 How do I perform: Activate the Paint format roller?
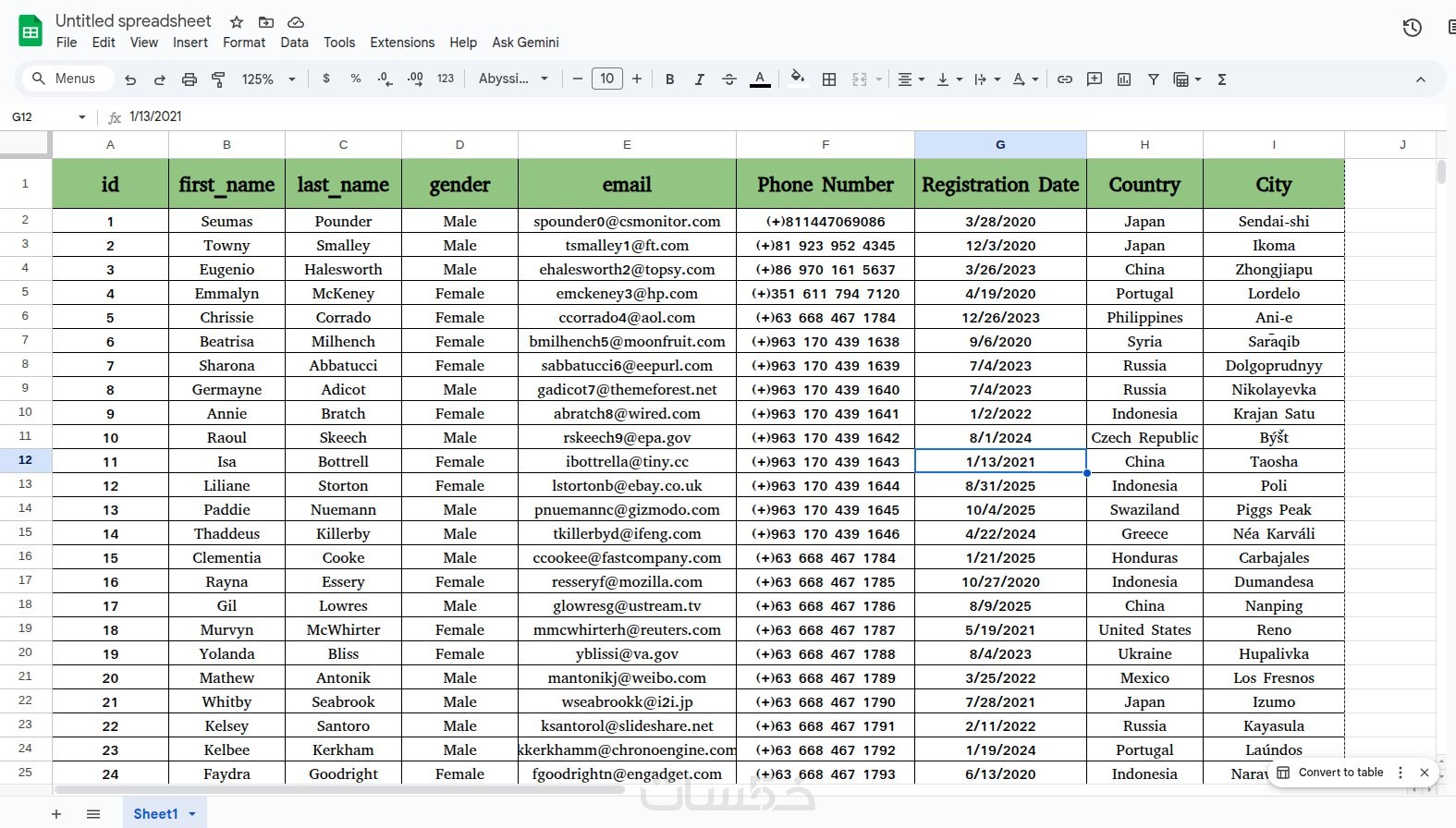pos(219,79)
